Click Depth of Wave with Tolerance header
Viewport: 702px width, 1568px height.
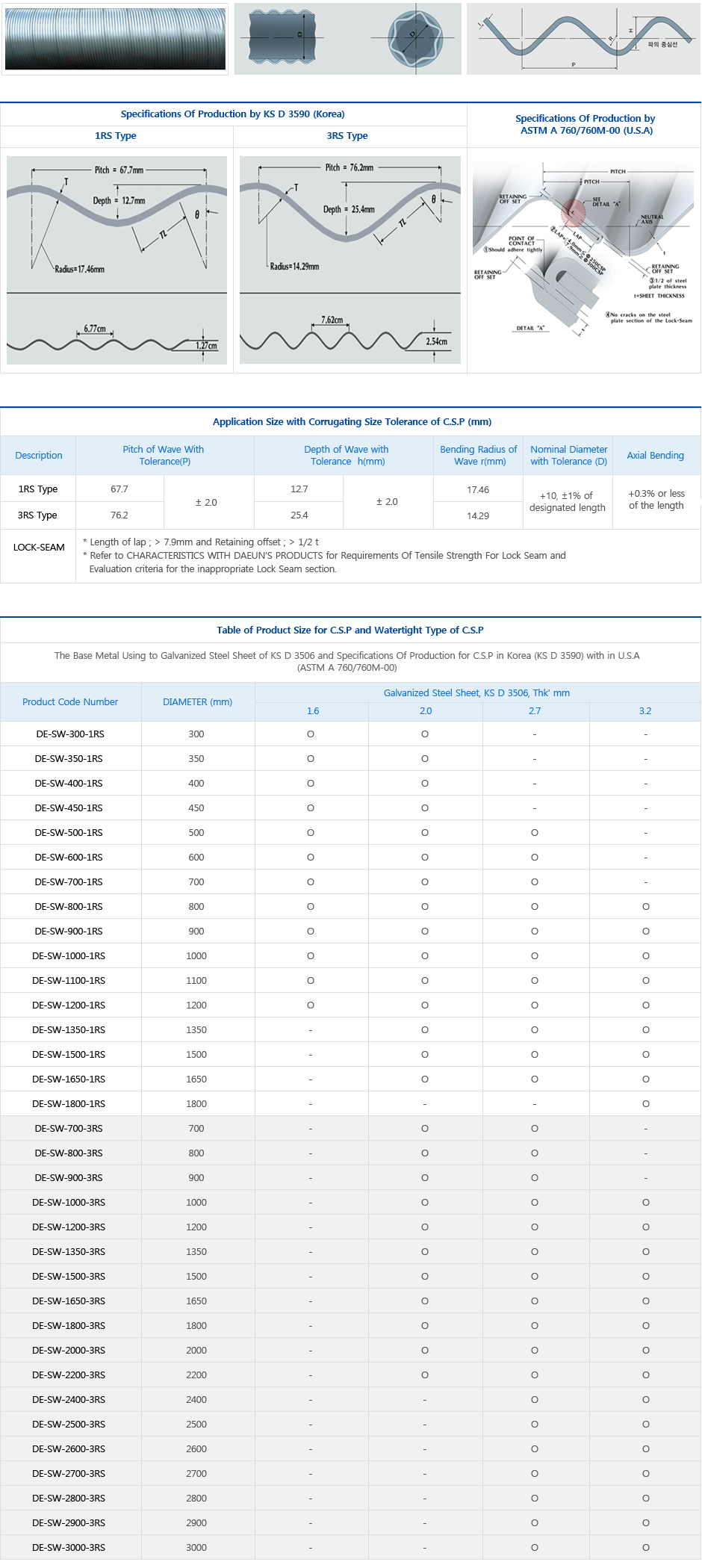click(x=347, y=456)
